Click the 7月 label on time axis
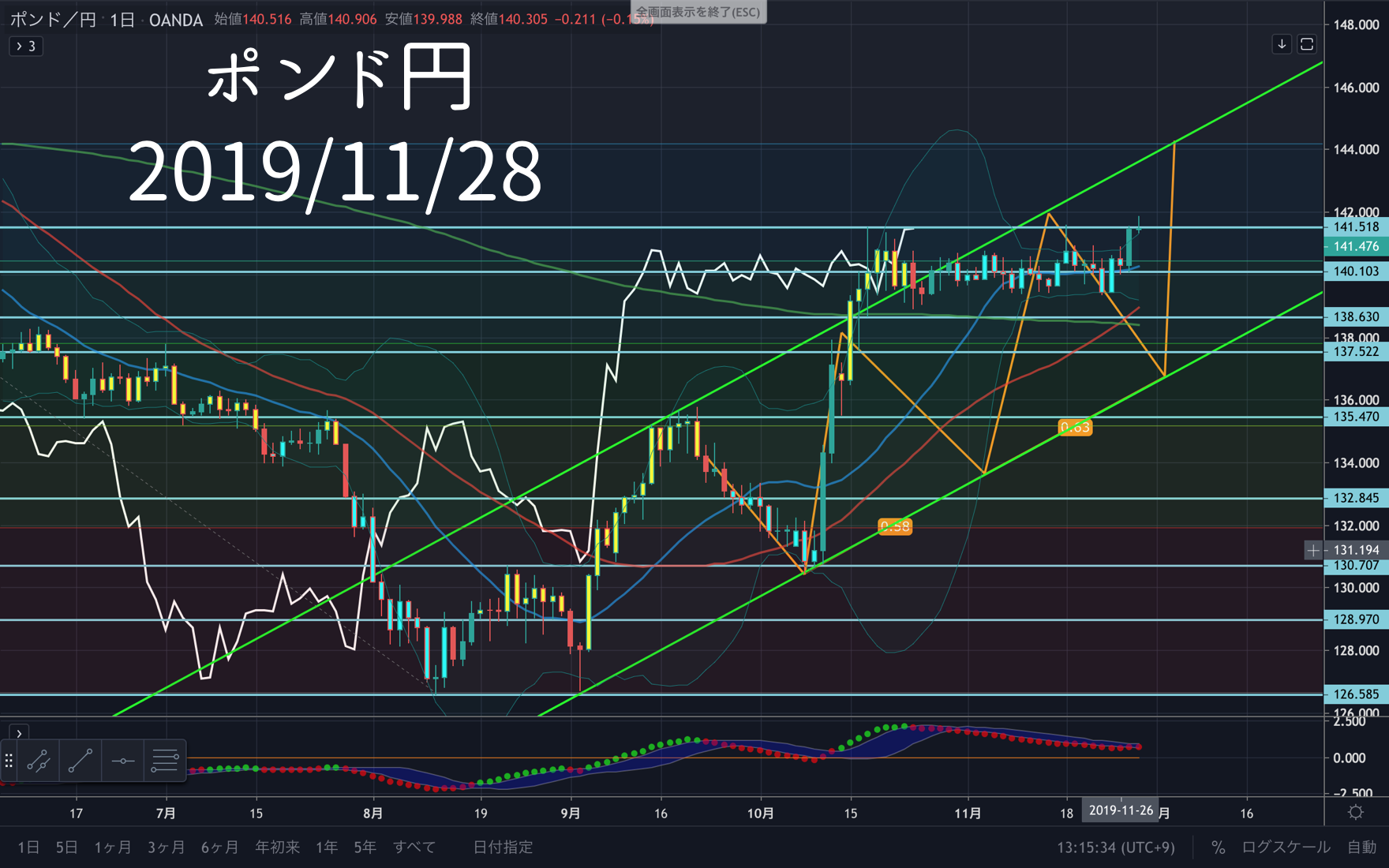 point(166,813)
